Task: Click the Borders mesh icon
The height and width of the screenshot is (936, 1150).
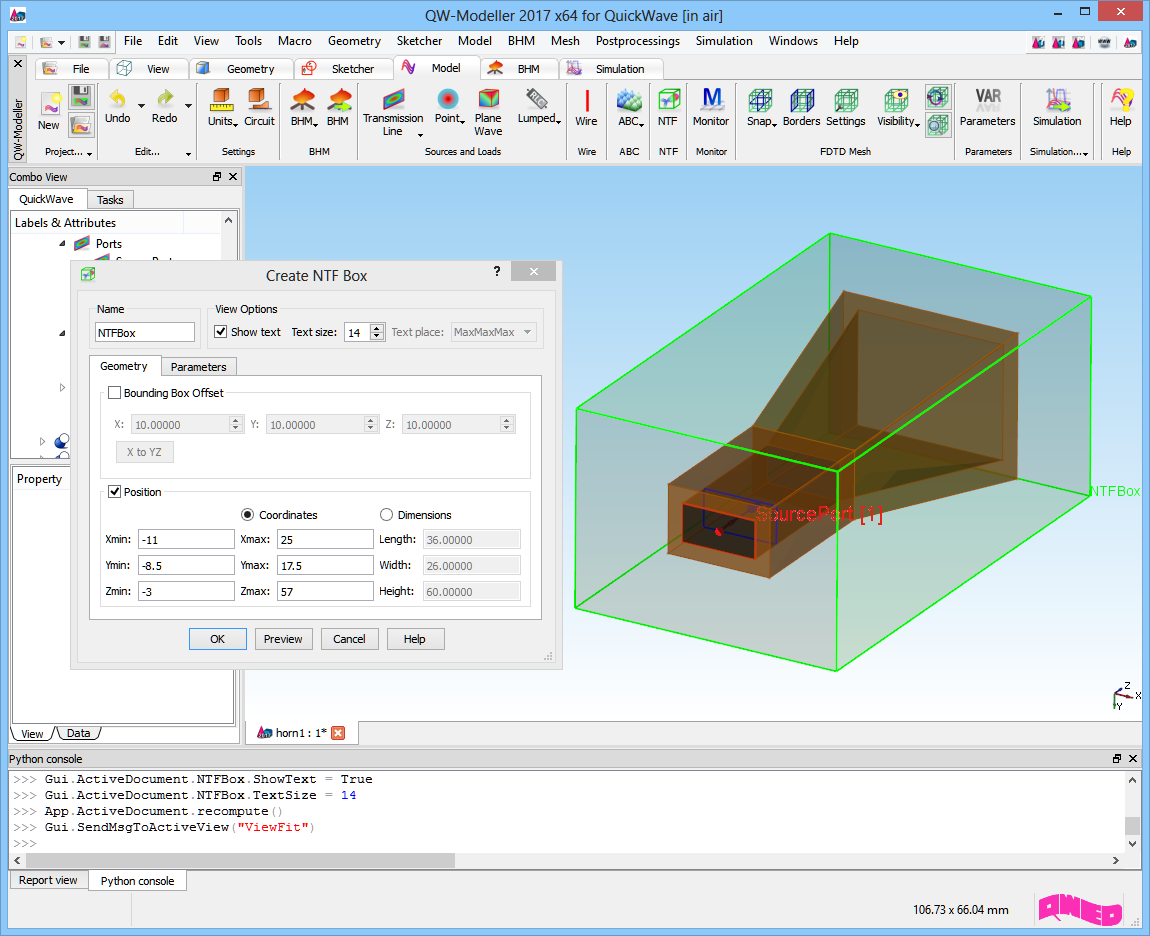Action: tap(802, 100)
